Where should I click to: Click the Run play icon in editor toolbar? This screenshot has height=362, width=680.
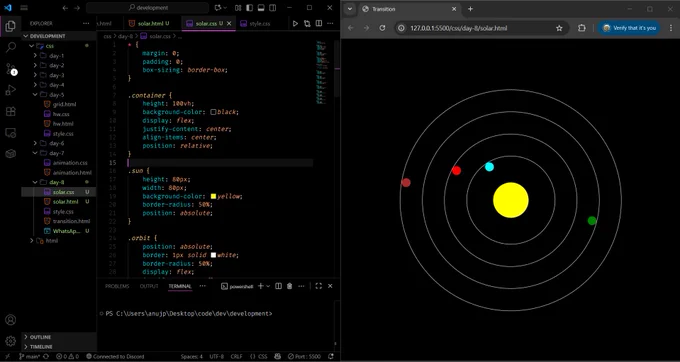[x=295, y=23]
